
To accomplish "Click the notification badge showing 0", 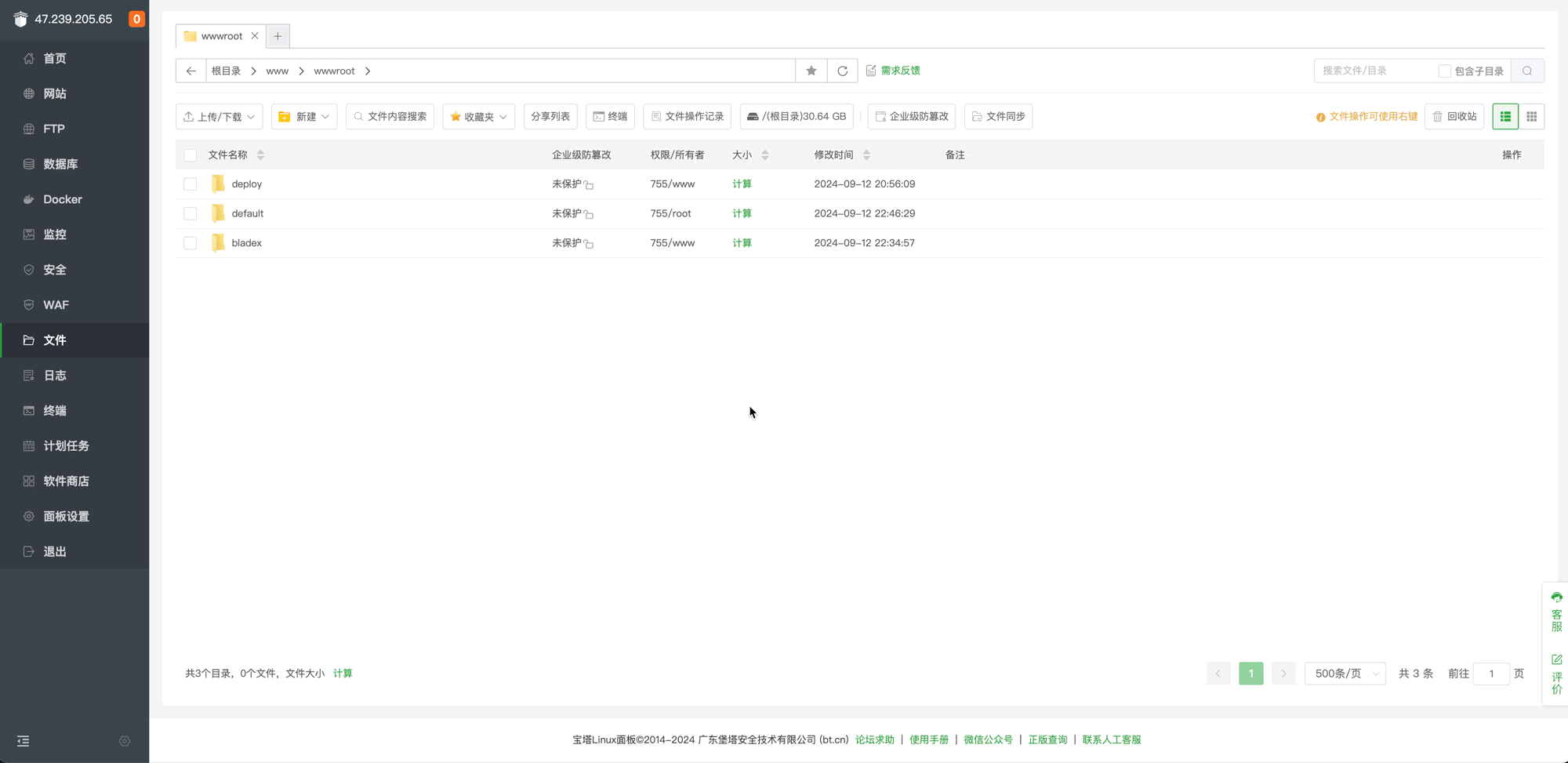I will (136, 19).
